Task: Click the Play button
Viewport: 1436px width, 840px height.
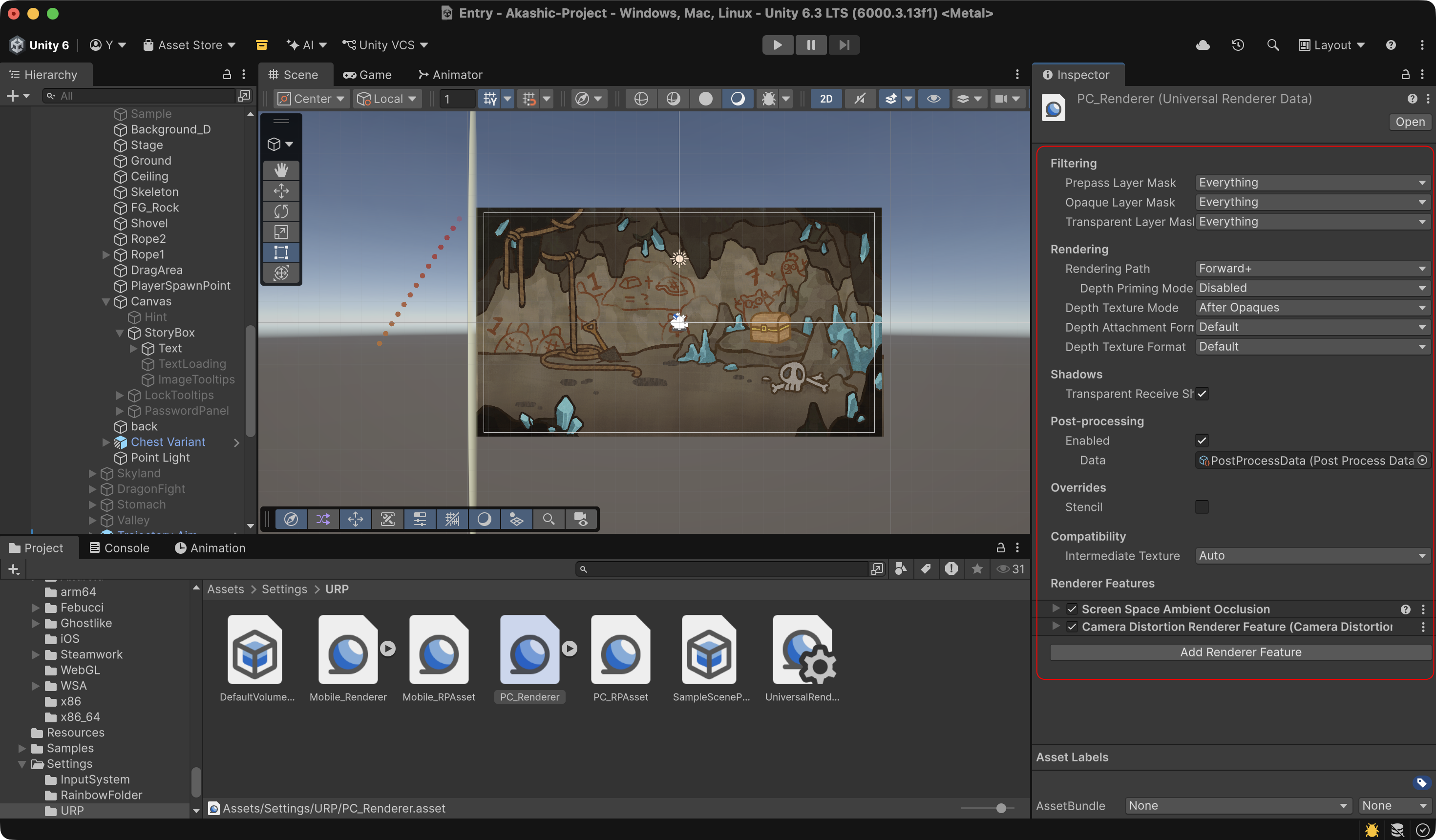Action: click(x=777, y=44)
